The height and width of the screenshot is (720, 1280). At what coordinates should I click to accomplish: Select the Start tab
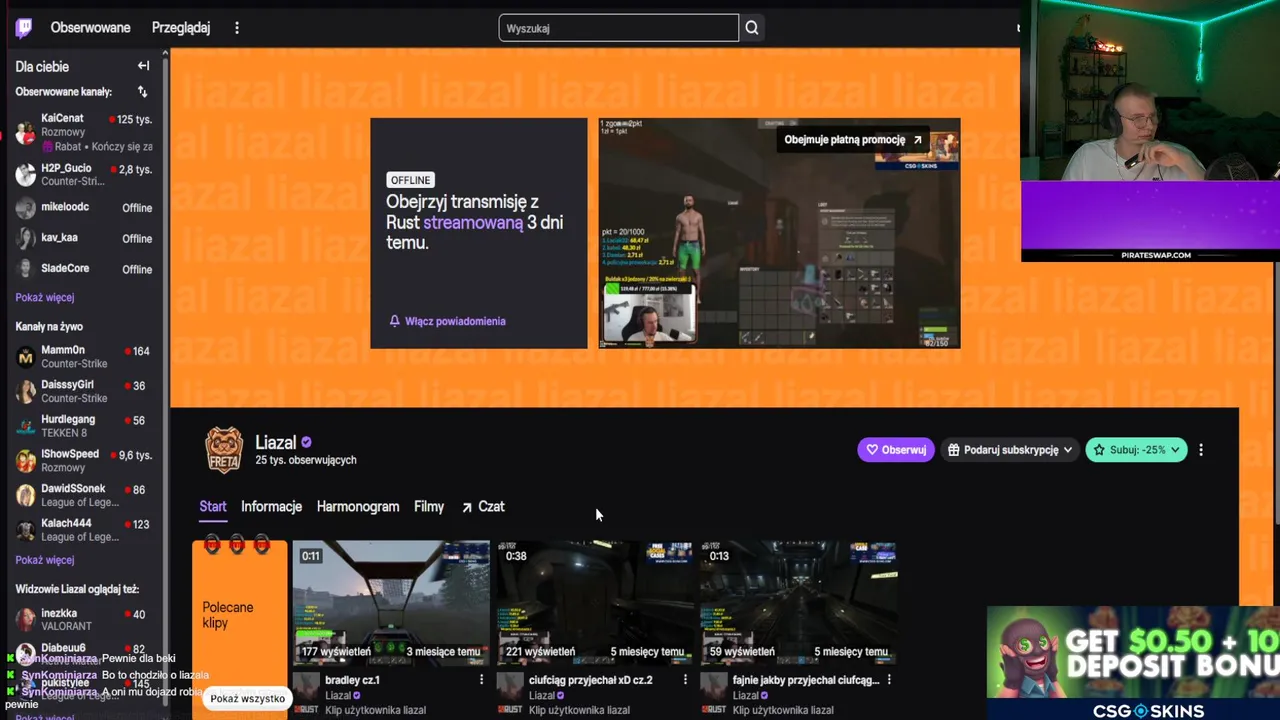[213, 507]
